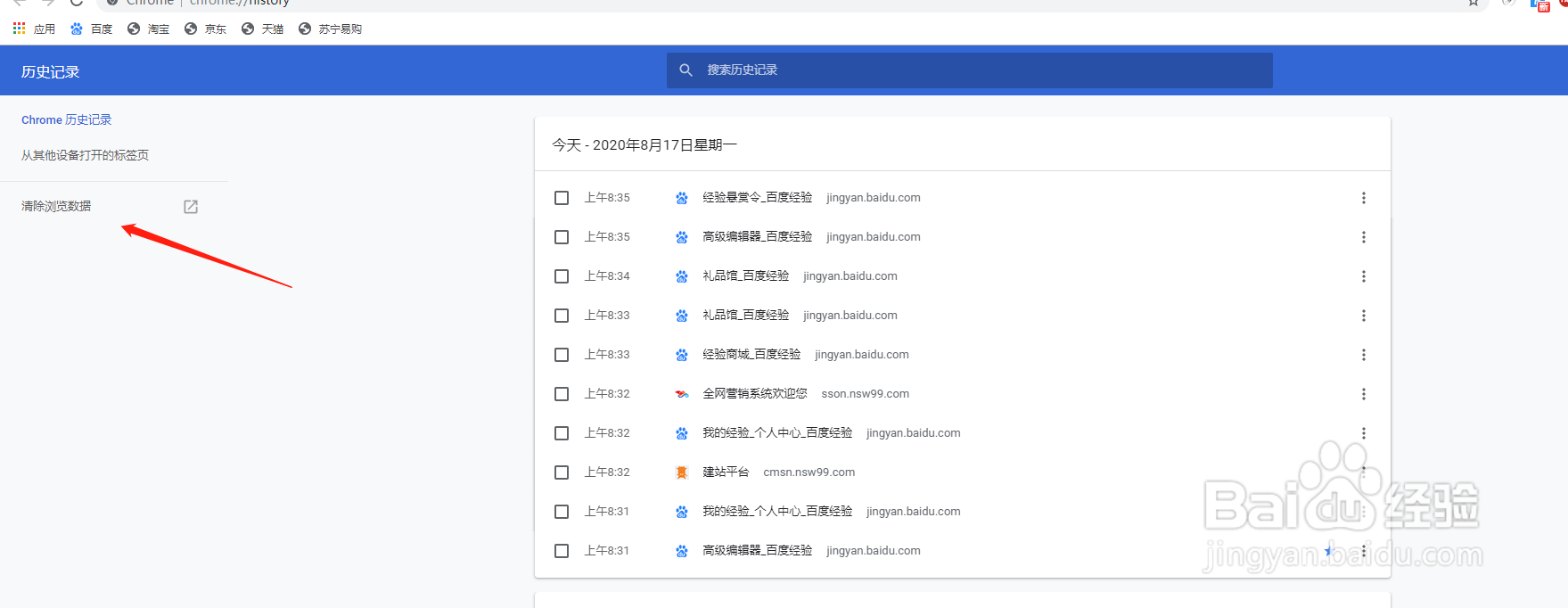Click jingyan.baidu.com beside 经验悬赏令
The width and height of the screenshot is (1568, 608).
874,198
